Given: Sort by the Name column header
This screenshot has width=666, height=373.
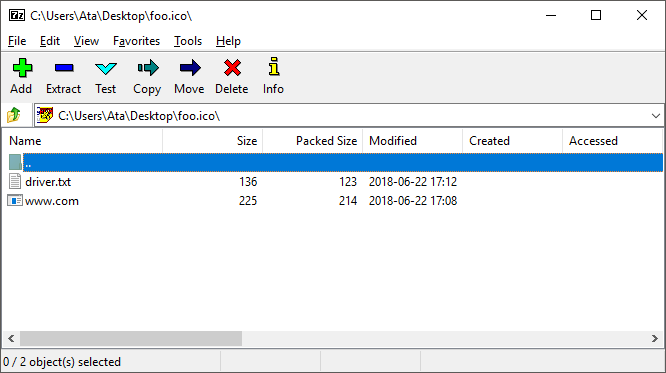Looking at the screenshot, I should click(83, 141).
